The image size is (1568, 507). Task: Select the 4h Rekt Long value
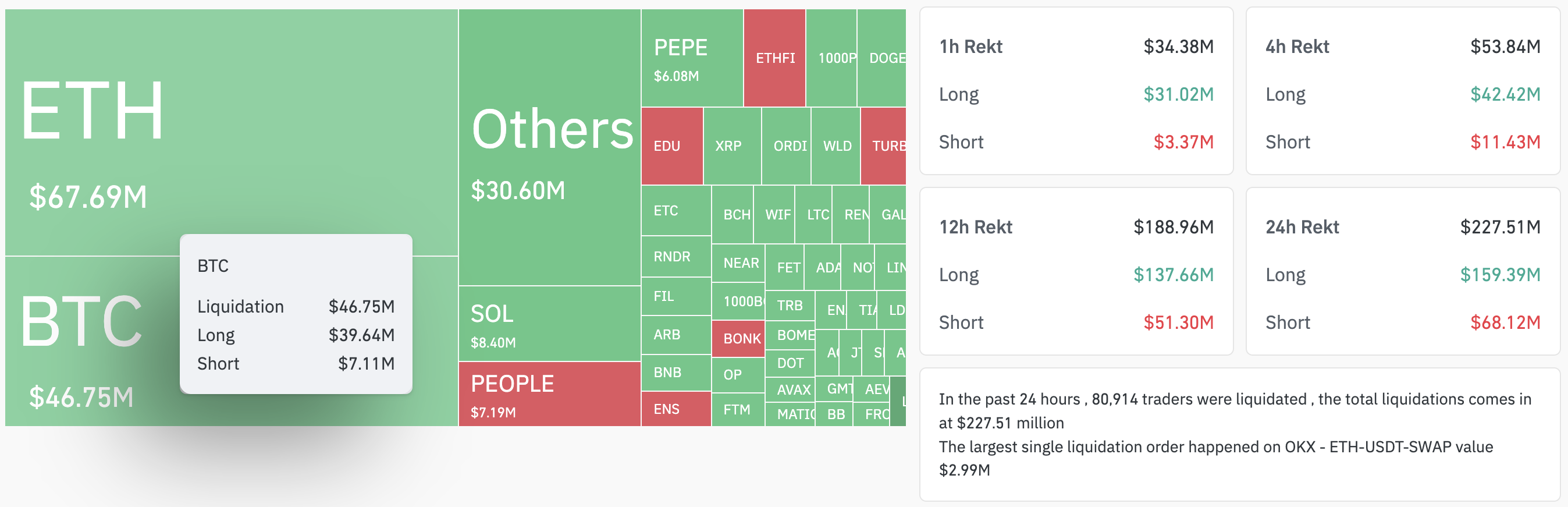click(x=1505, y=94)
